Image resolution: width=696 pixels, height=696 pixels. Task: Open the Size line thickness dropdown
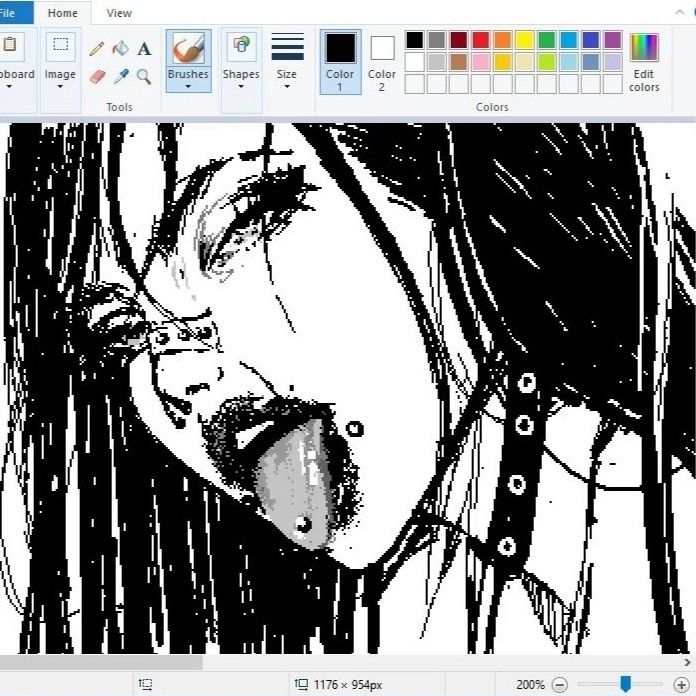click(x=287, y=60)
